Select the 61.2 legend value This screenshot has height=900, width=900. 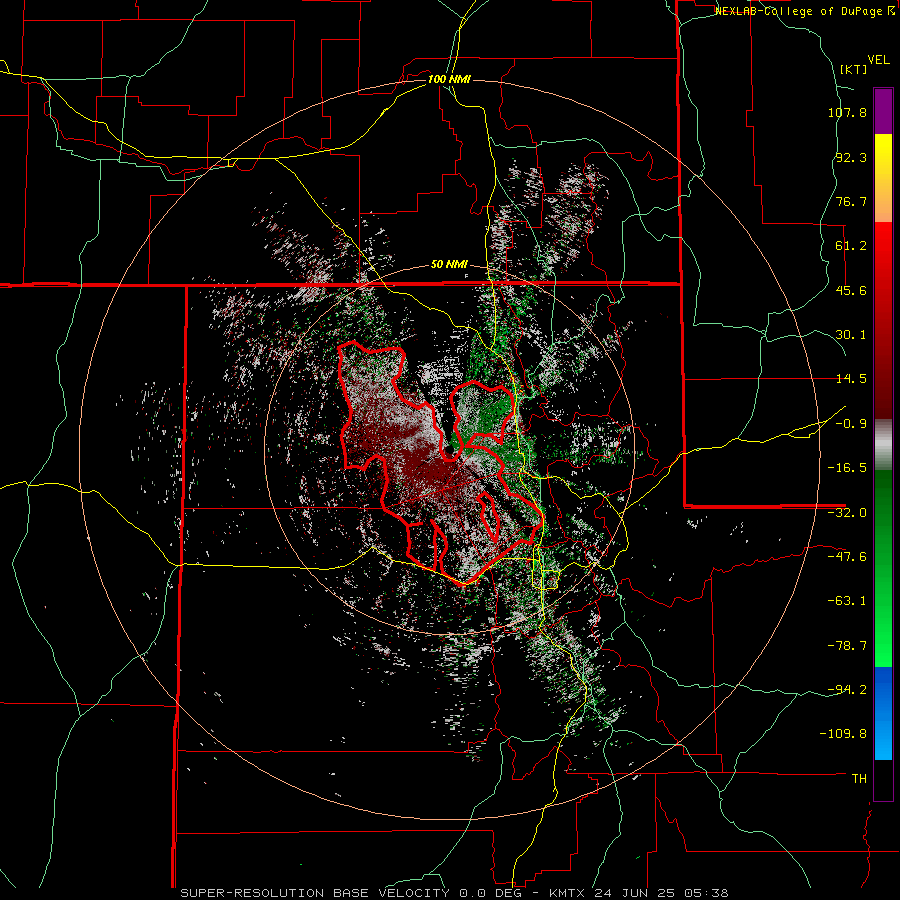point(851,246)
